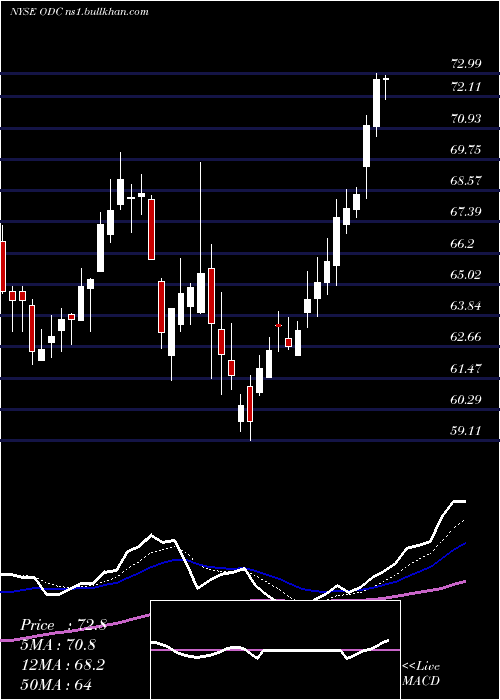500x700 pixels.
Task: Click the 66.2 price axis label
Action: coord(462,244)
